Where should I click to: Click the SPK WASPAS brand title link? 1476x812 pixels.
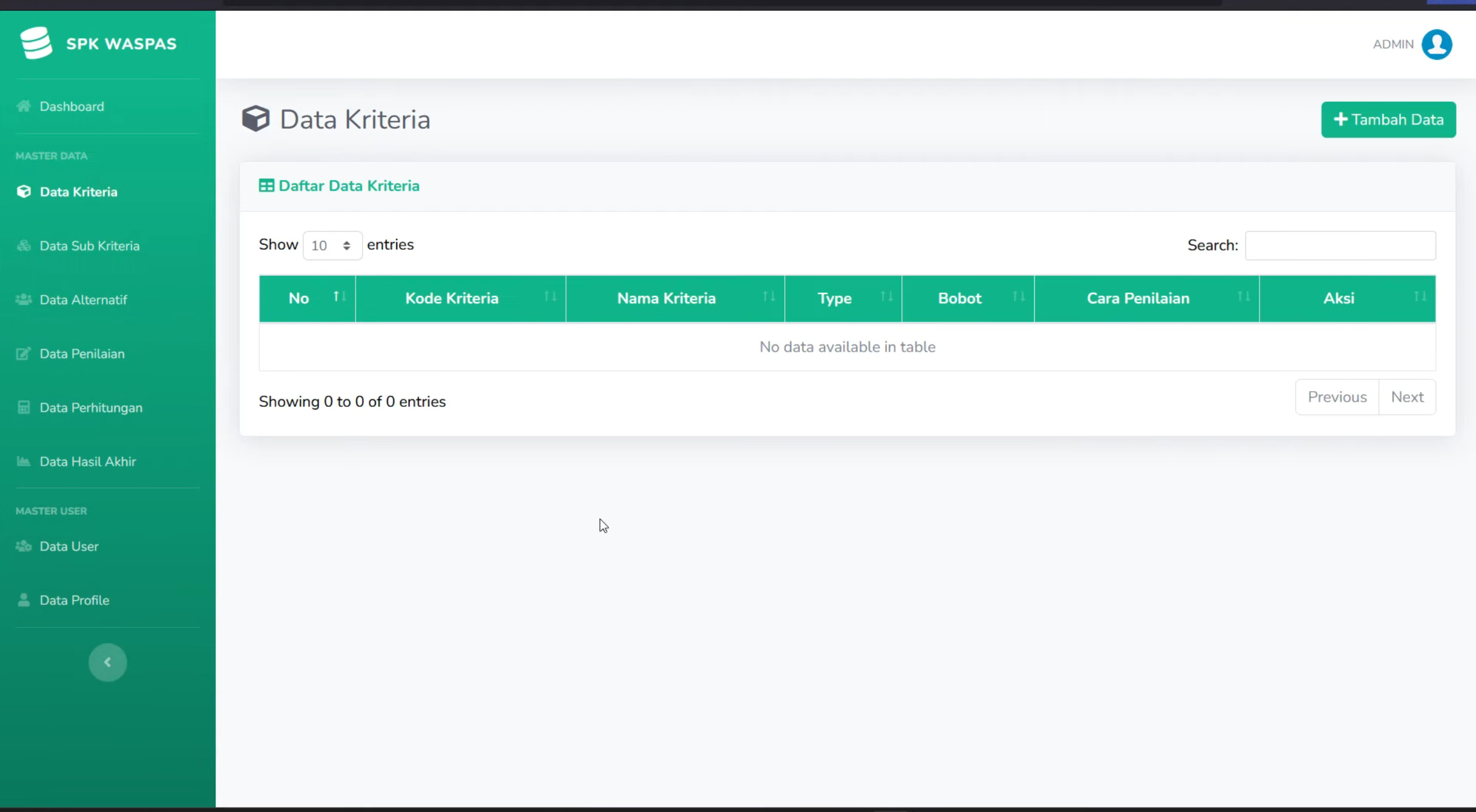(121, 44)
